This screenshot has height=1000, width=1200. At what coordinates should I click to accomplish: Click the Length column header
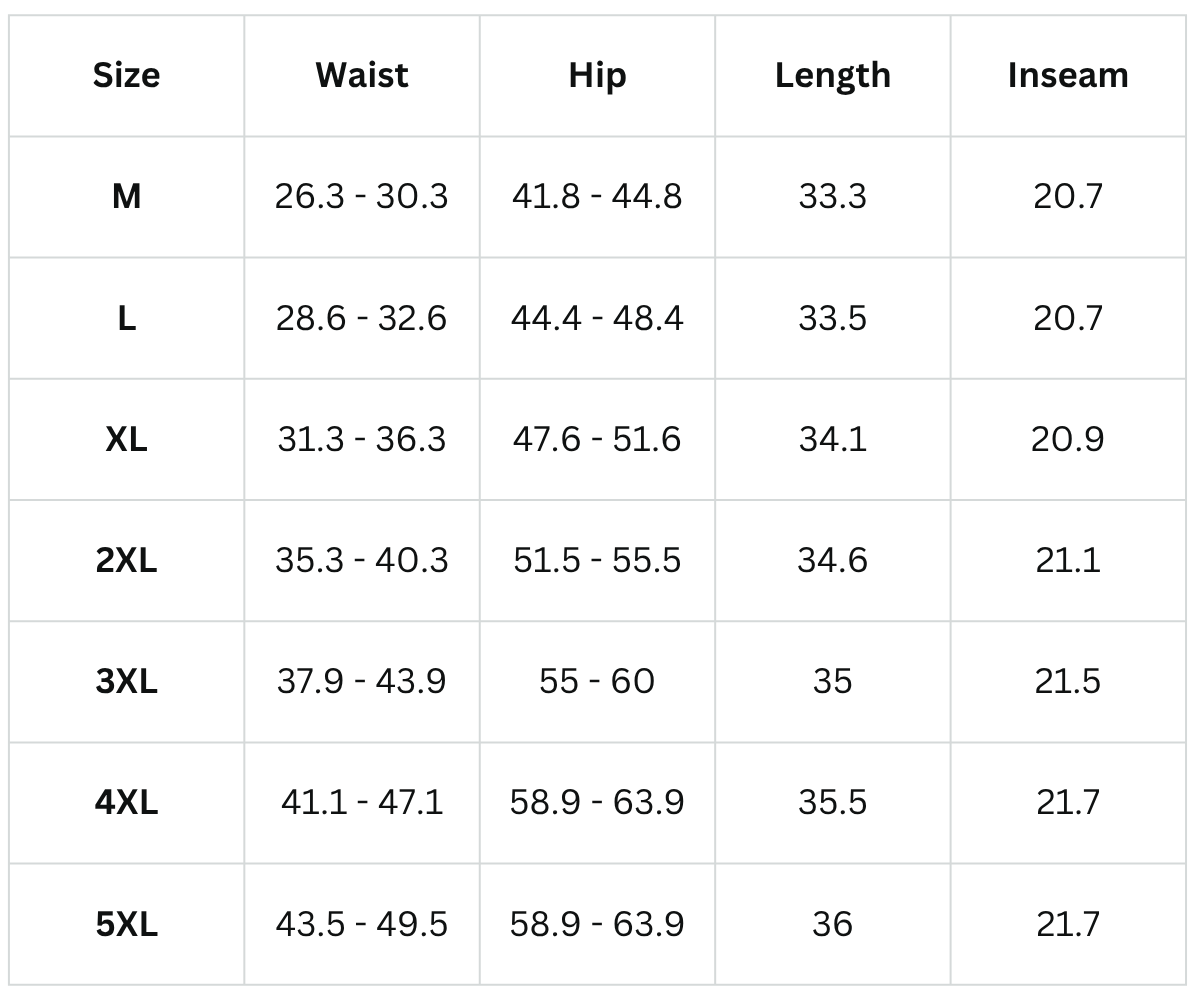(832, 75)
